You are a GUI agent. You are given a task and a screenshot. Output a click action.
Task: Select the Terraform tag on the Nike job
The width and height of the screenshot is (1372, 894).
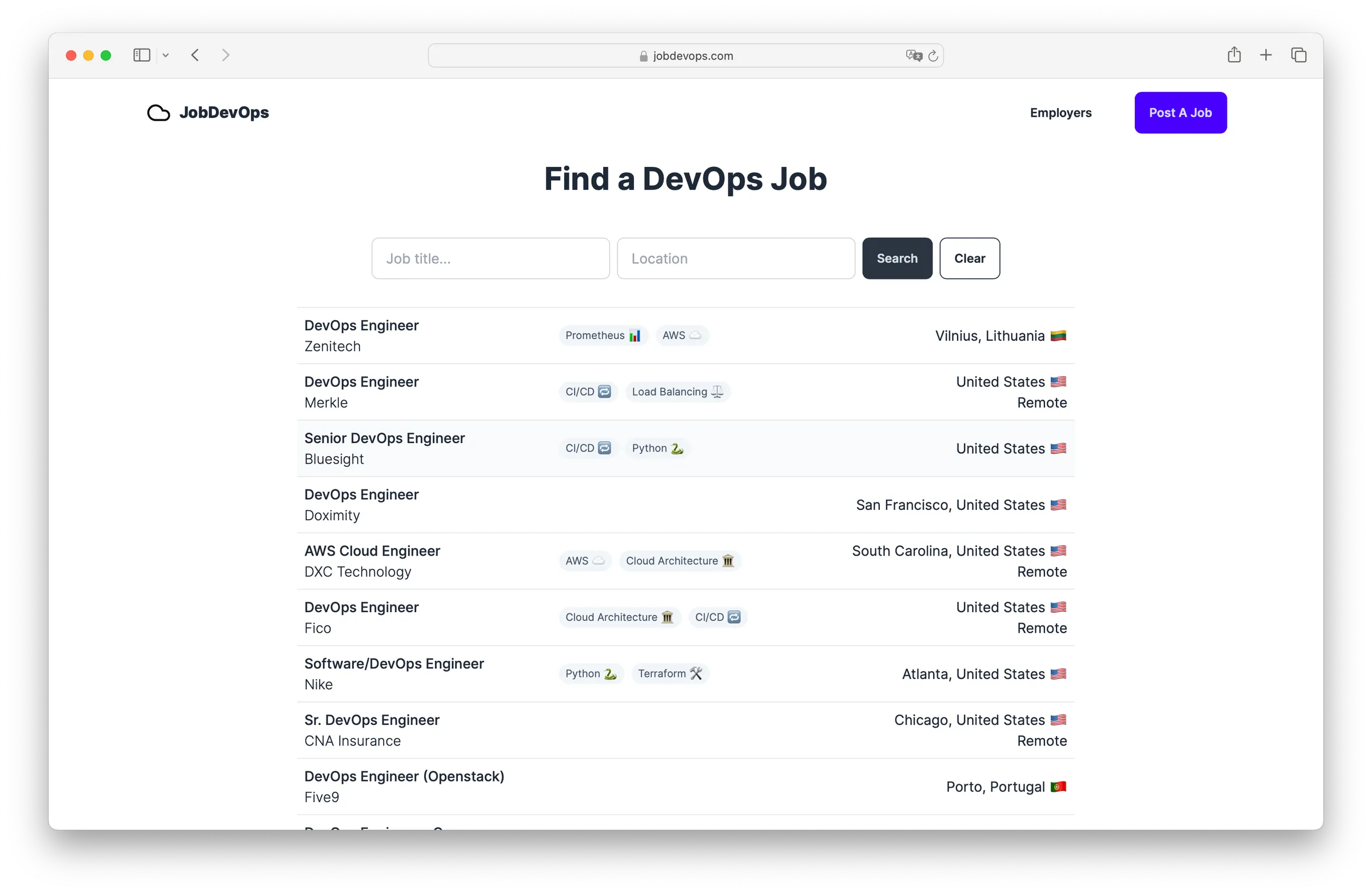(x=670, y=673)
